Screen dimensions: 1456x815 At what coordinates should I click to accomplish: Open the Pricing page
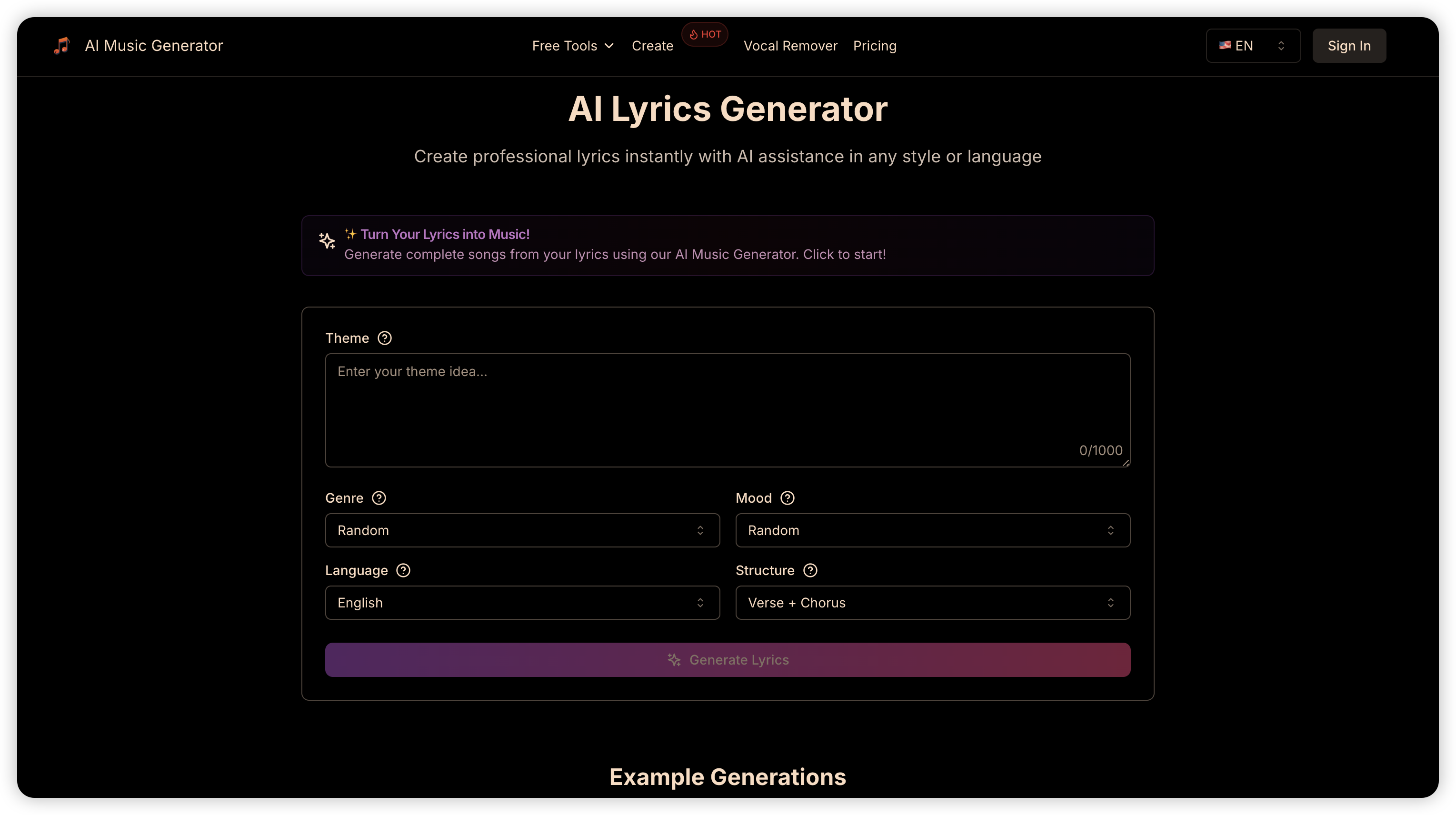(874, 46)
